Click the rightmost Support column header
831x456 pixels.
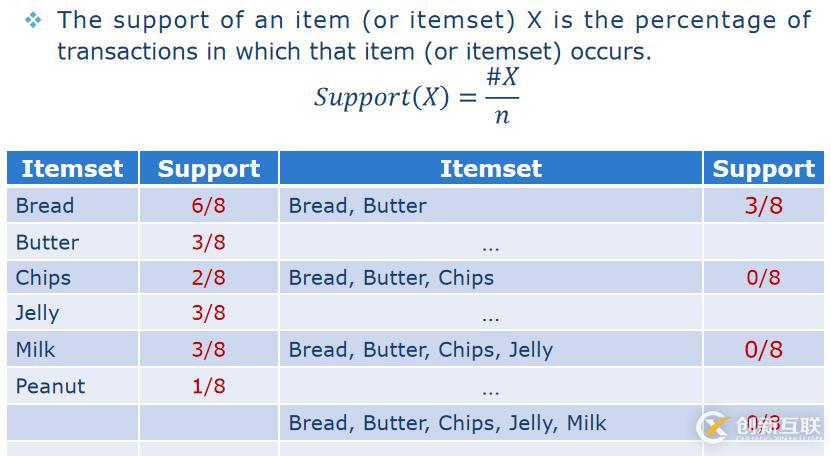763,169
